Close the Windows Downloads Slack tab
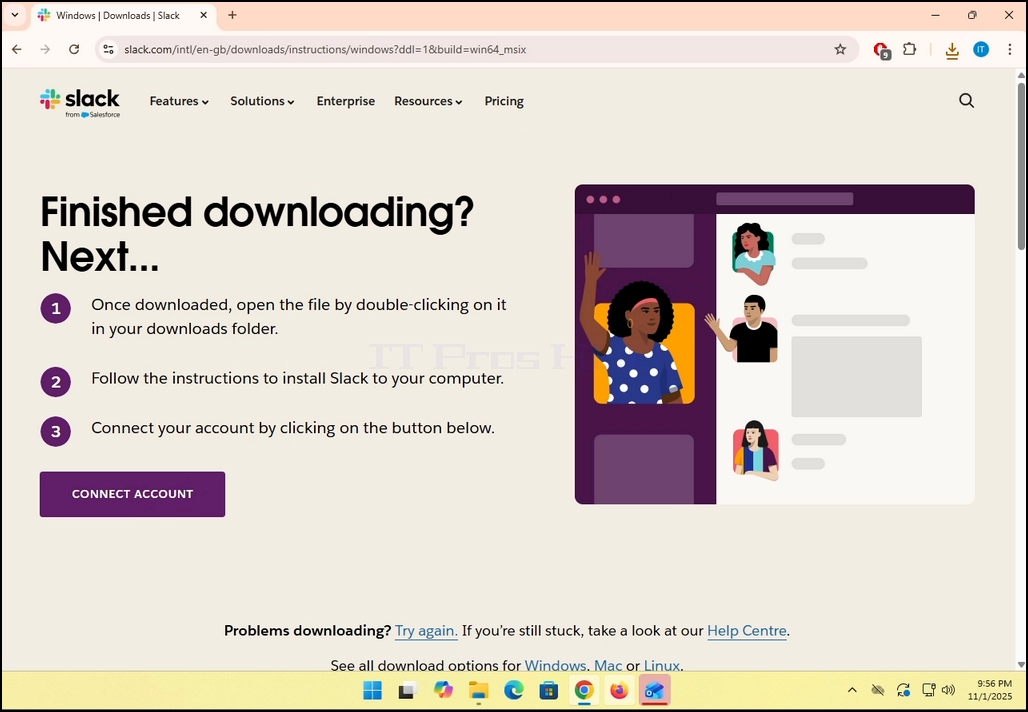1028x712 pixels. tap(204, 15)
